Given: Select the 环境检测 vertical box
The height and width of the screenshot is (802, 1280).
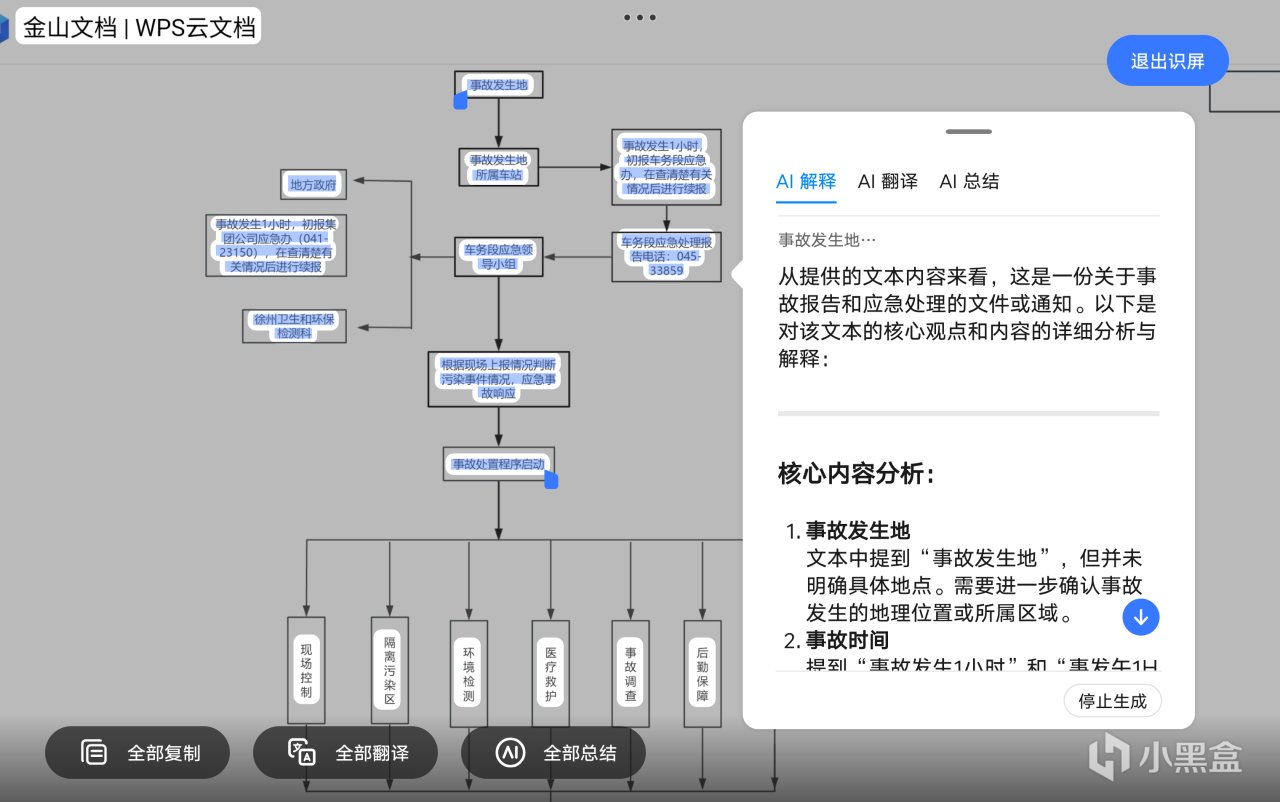Looking at the screenshot, I should (x=469, y=673).
